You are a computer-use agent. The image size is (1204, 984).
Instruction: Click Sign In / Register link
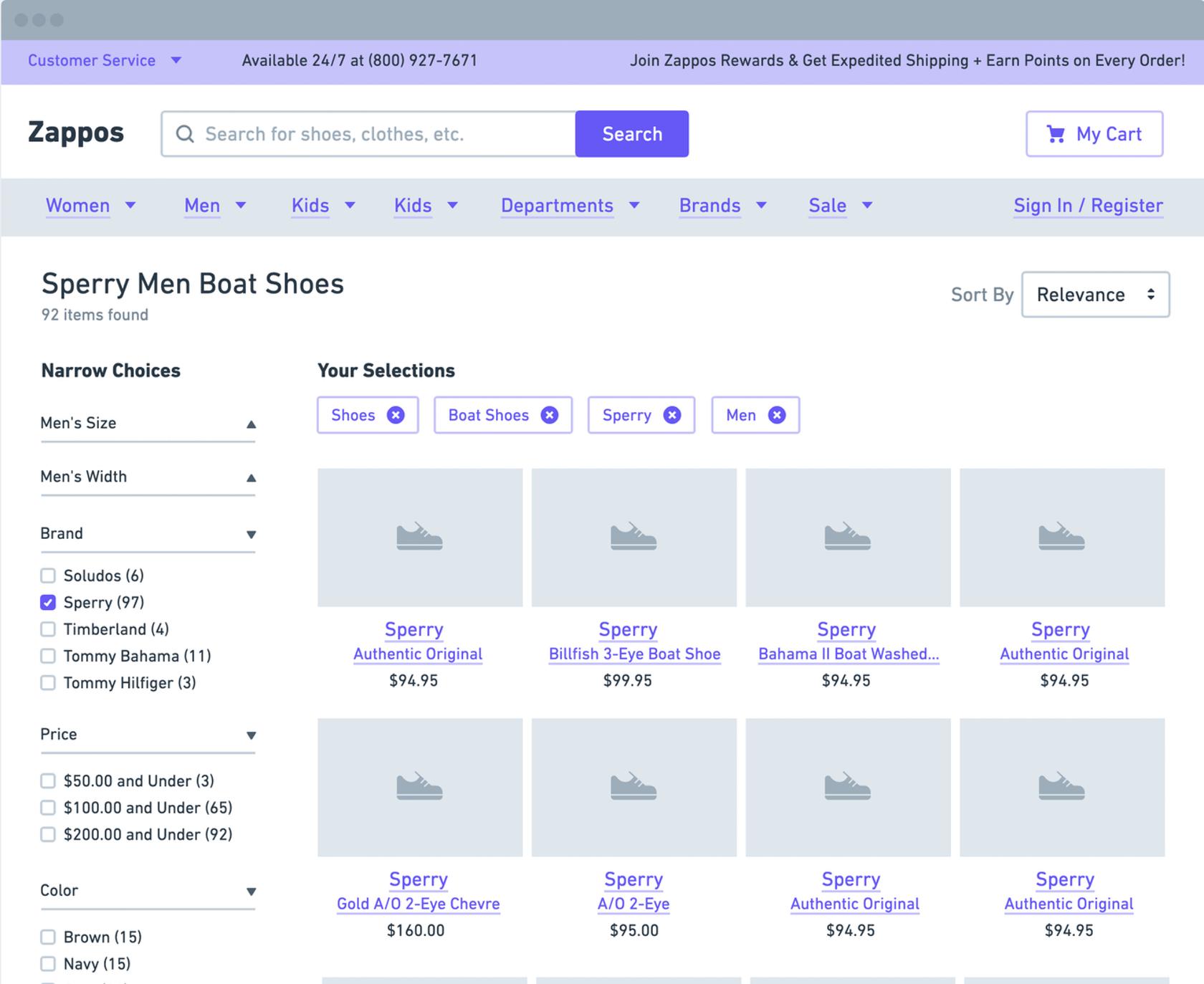(1088, 206)
